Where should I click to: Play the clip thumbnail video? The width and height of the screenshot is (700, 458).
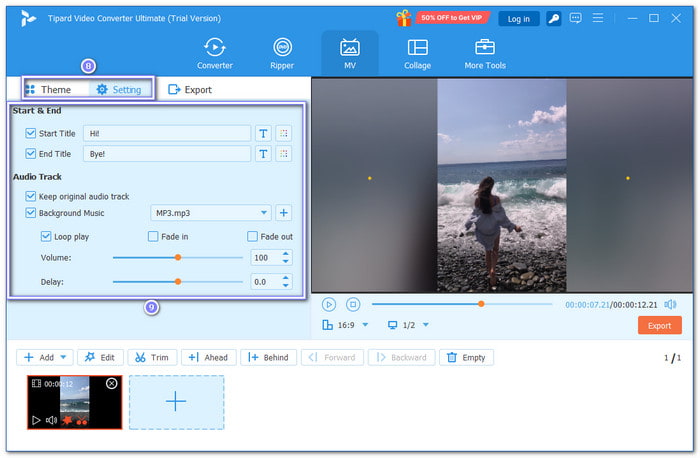[x=36, y=420]
